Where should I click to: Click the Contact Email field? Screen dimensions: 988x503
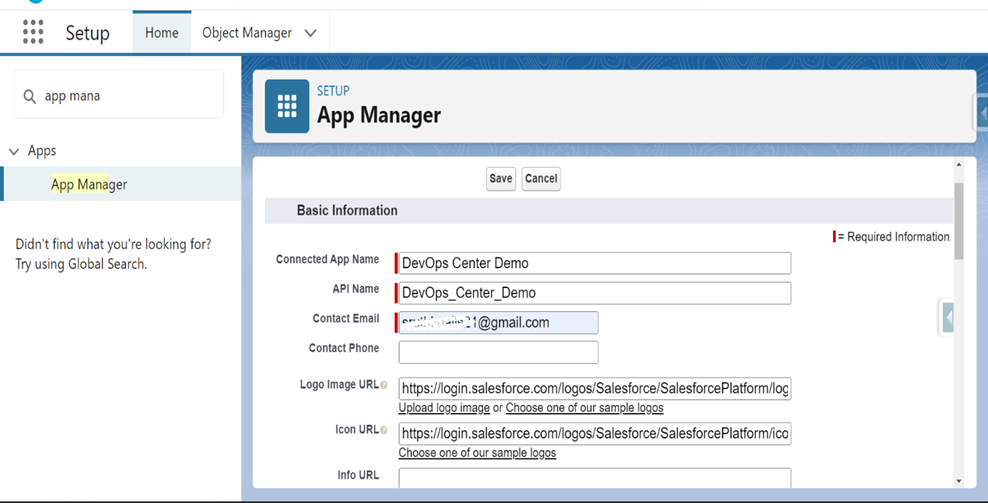(498, 323)
